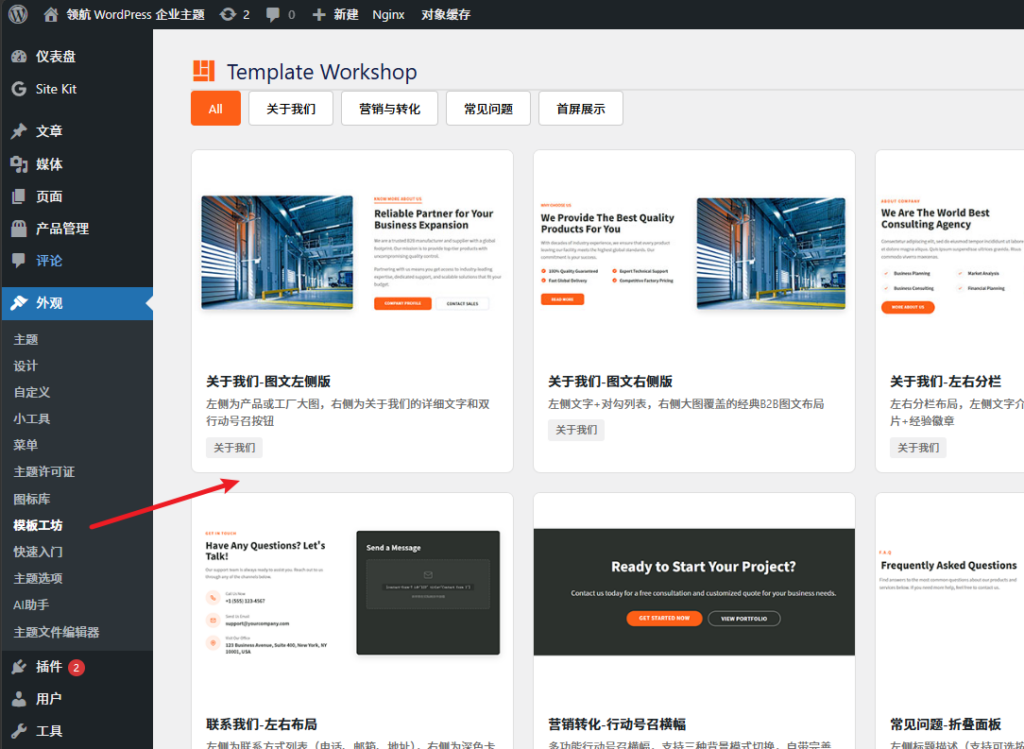Switch to 首屏展示 filter tab

click(580, 109)
